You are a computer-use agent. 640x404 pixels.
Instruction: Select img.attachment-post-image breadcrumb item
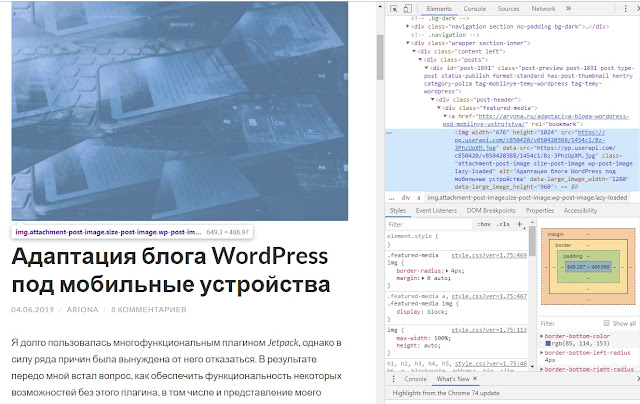(527, 198)
